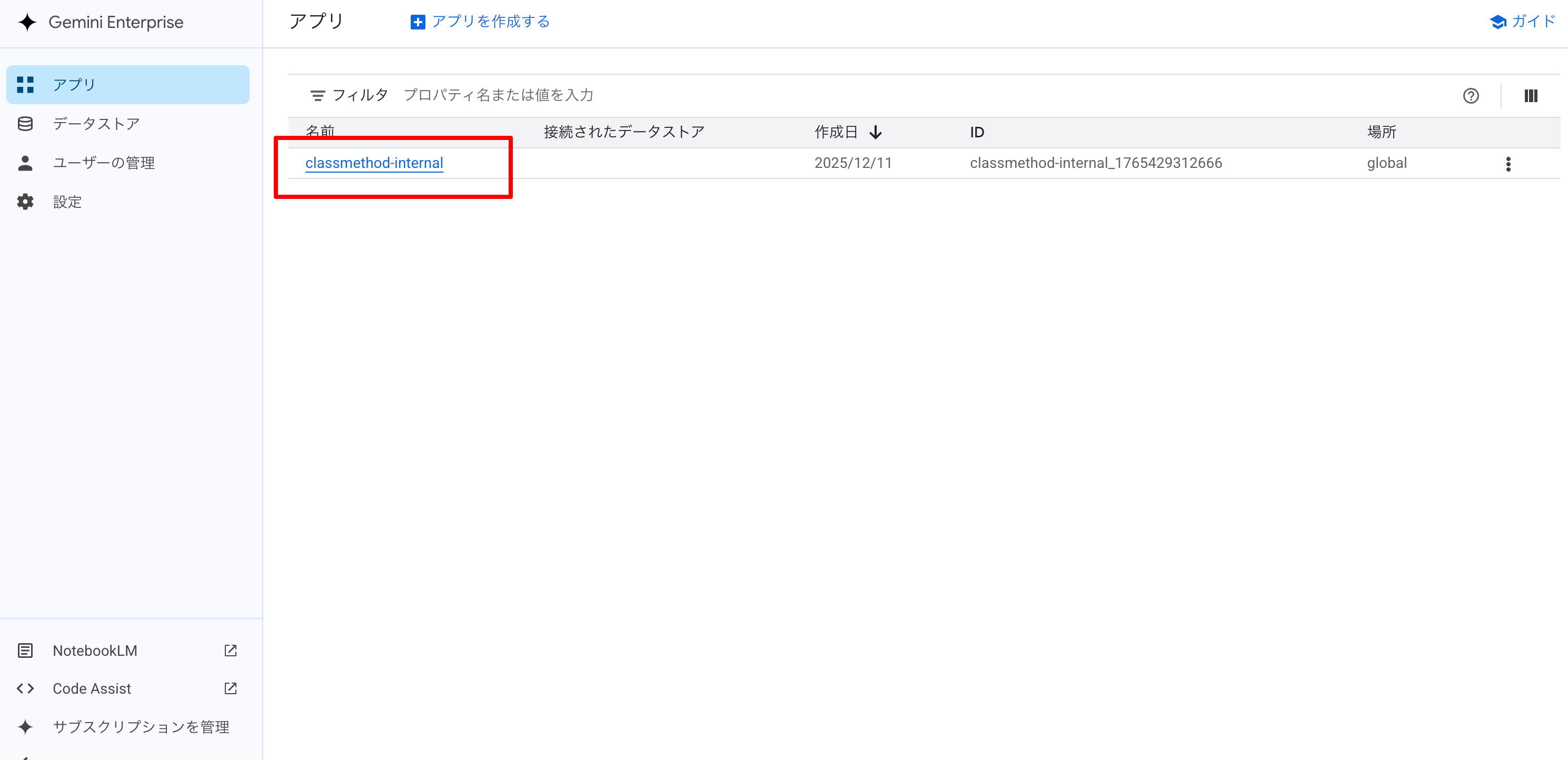Open the ガイド link
Screen dimensions: 1568x760
(1522, 22)
